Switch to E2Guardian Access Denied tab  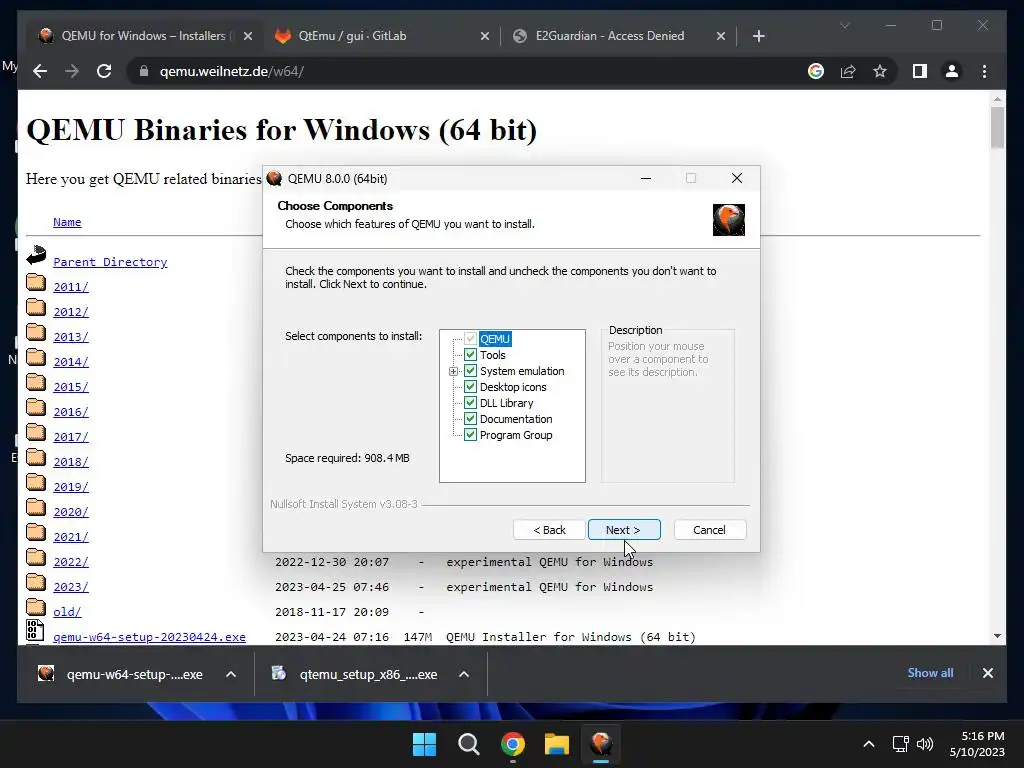pyautogui.click(x=618, y=36)
